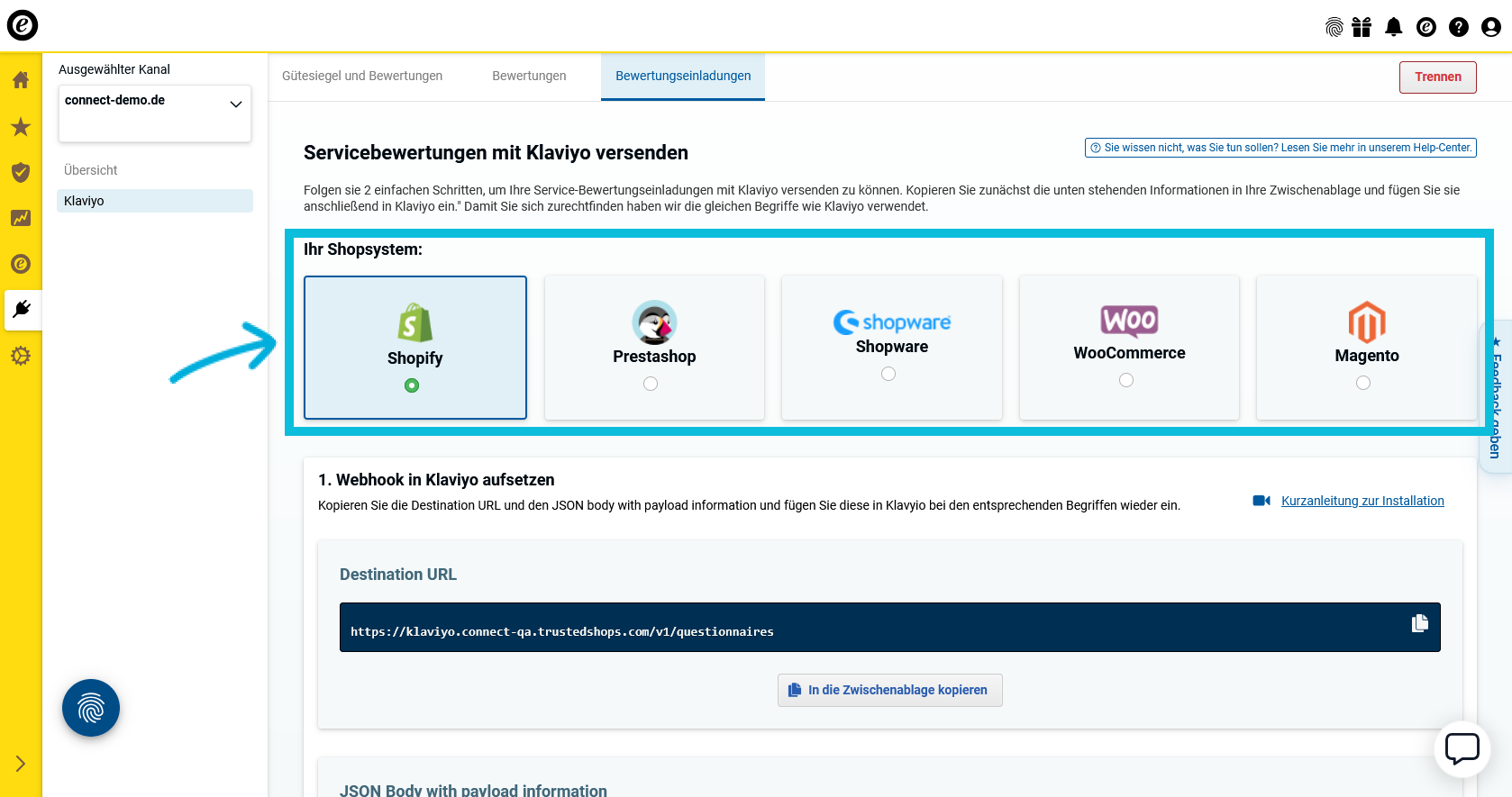Switch to the Bewertungen tab

pyautogui.click(x=529, y=76)
